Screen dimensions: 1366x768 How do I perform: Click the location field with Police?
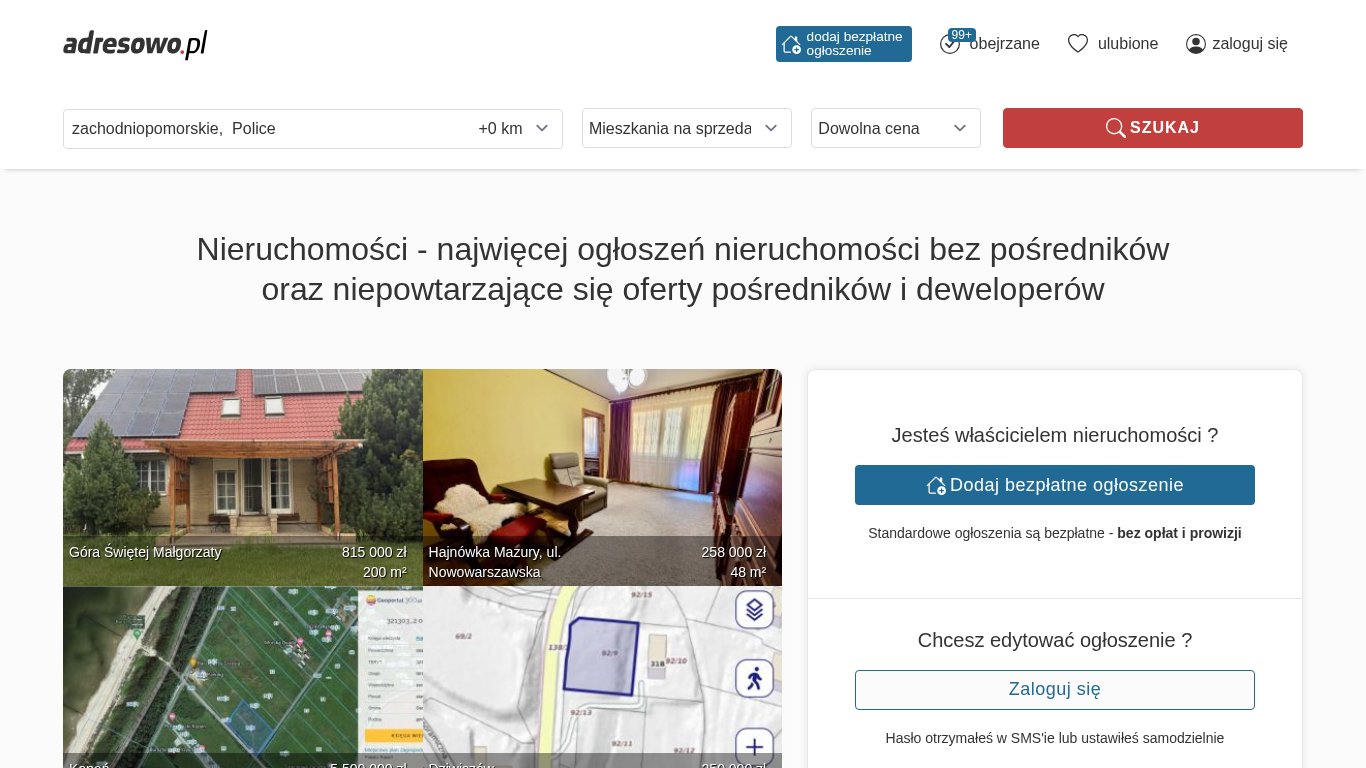pos(265,129)
